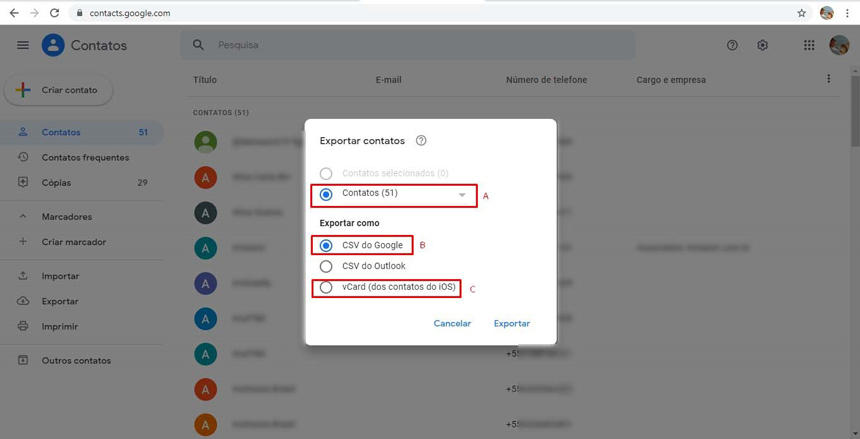The height and width of the screenshot is (439, 860).
Task: Choose vCard (dos contatos do iOS) option
Action: [x=326, y=288]
